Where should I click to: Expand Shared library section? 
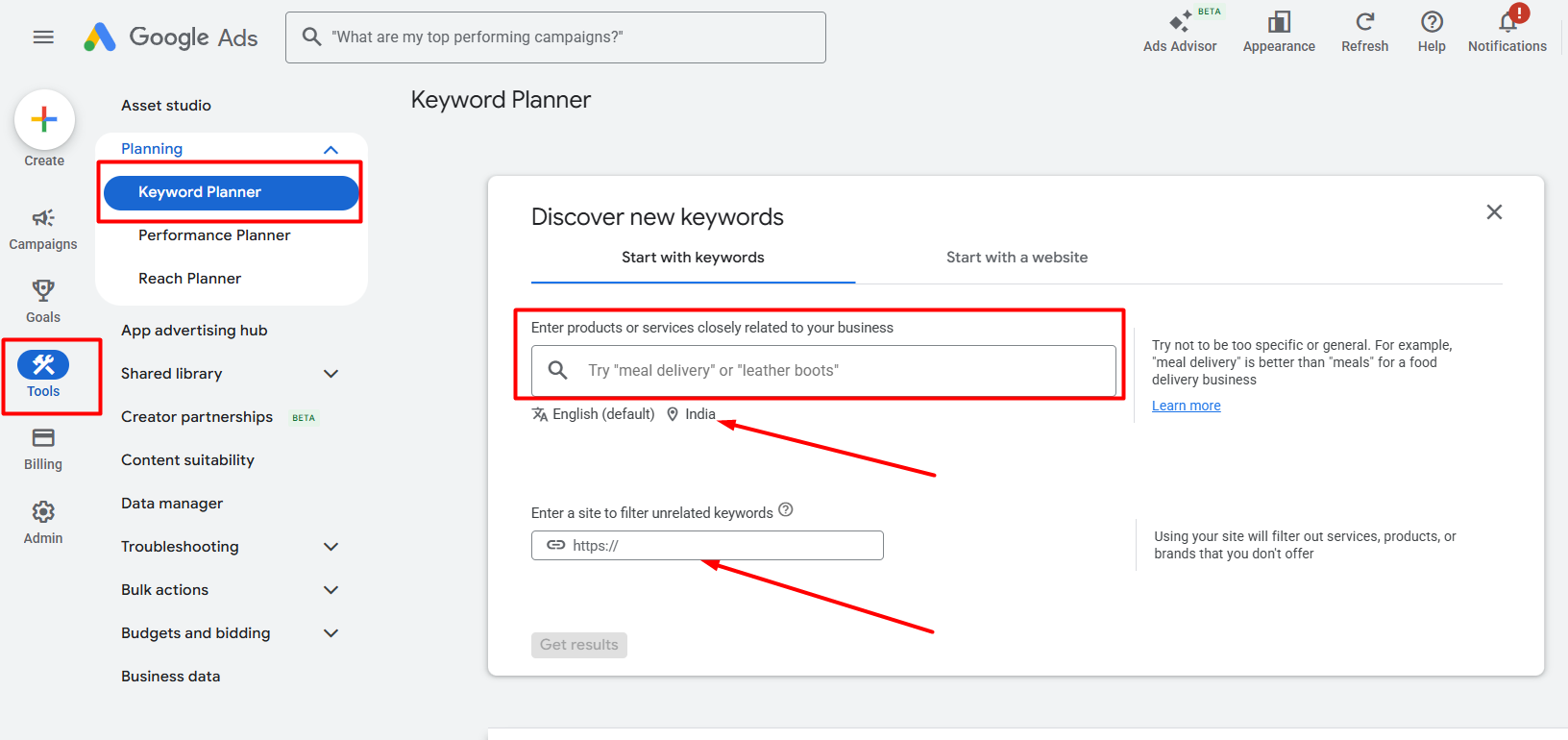pos(331,374)
